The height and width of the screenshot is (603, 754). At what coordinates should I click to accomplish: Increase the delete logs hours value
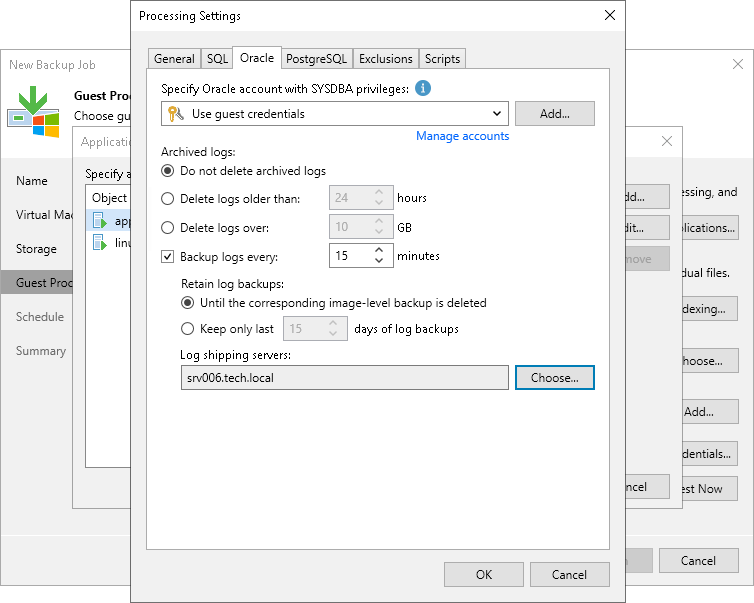[x=379, y=192]
